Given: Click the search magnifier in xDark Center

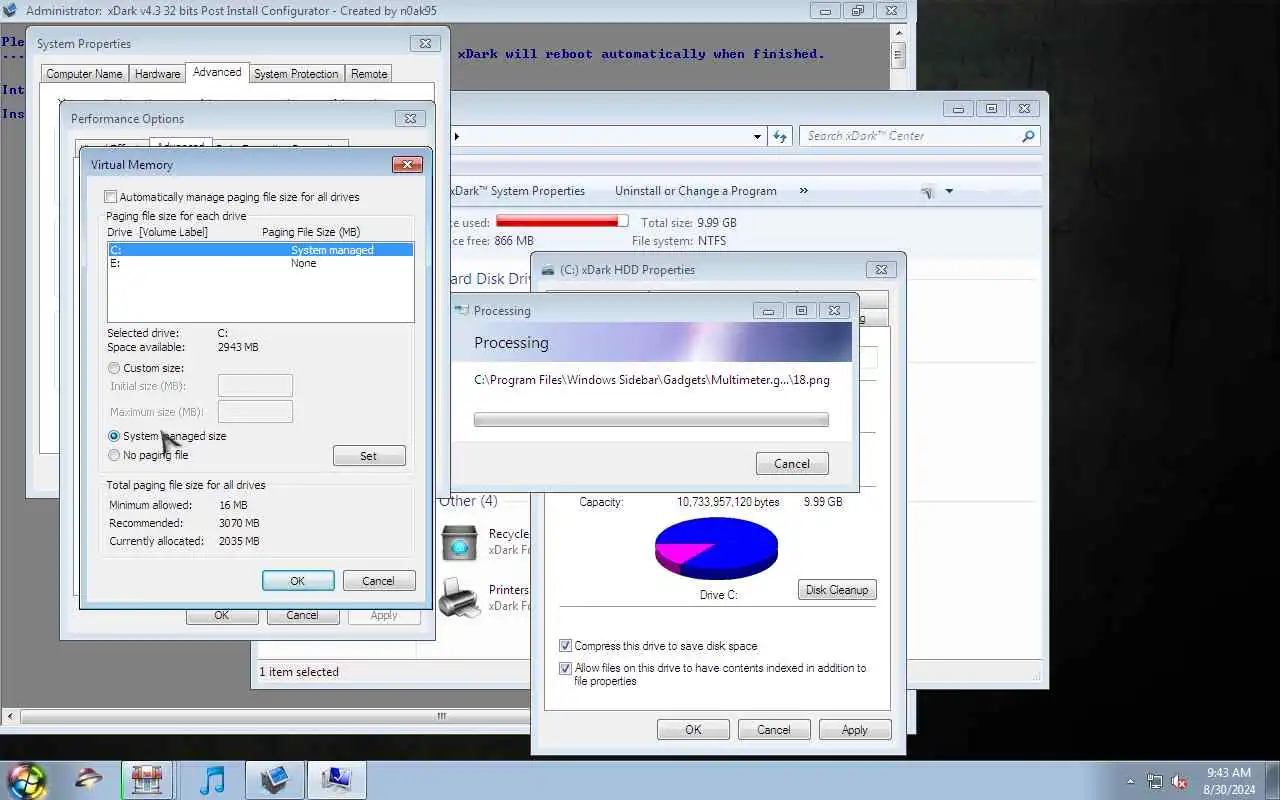Looking at the screenshot, I should click(1027, 136).
